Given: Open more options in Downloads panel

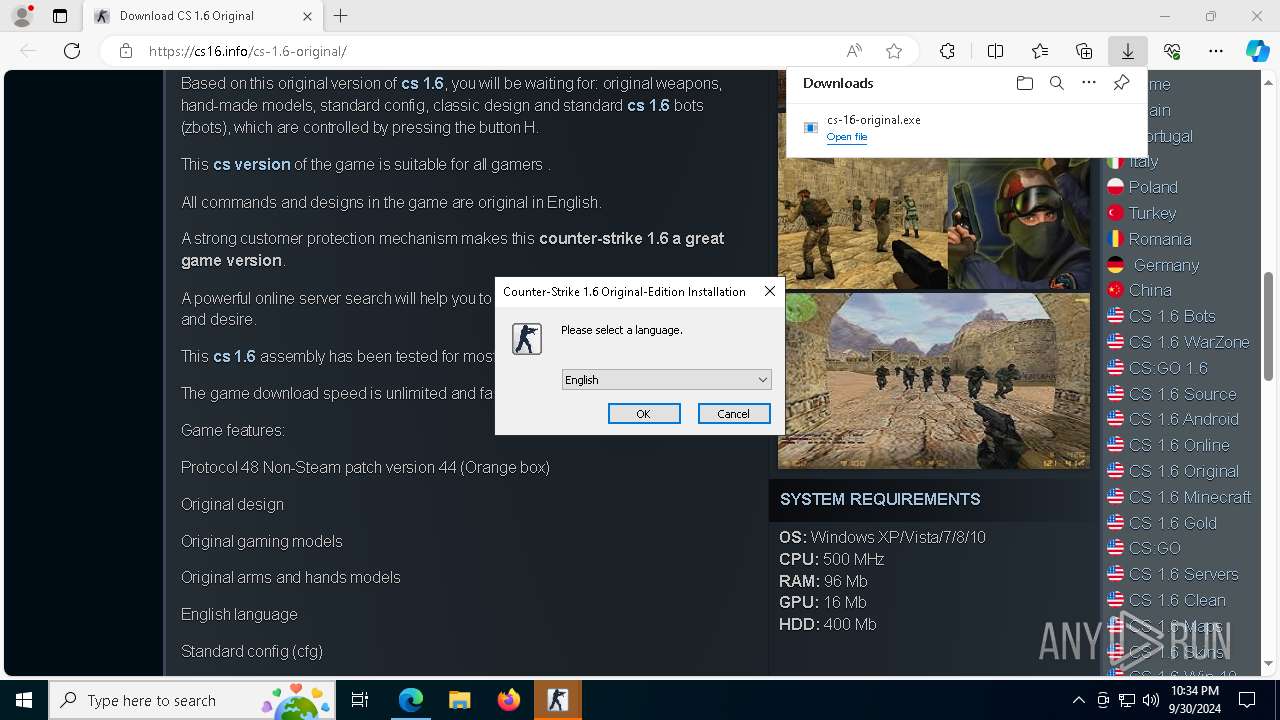Looking at the screenshot, I should point(1089,83).
